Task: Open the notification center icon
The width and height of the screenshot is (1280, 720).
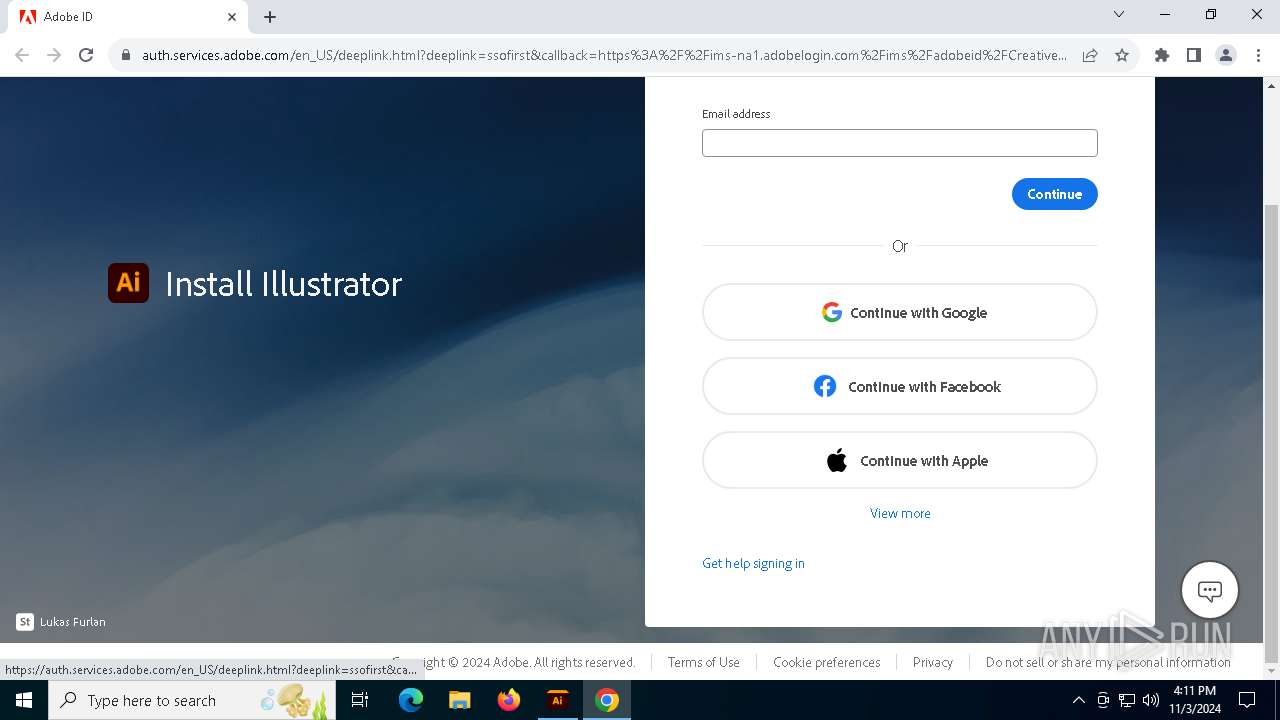Action: (x=1247, y=700)
